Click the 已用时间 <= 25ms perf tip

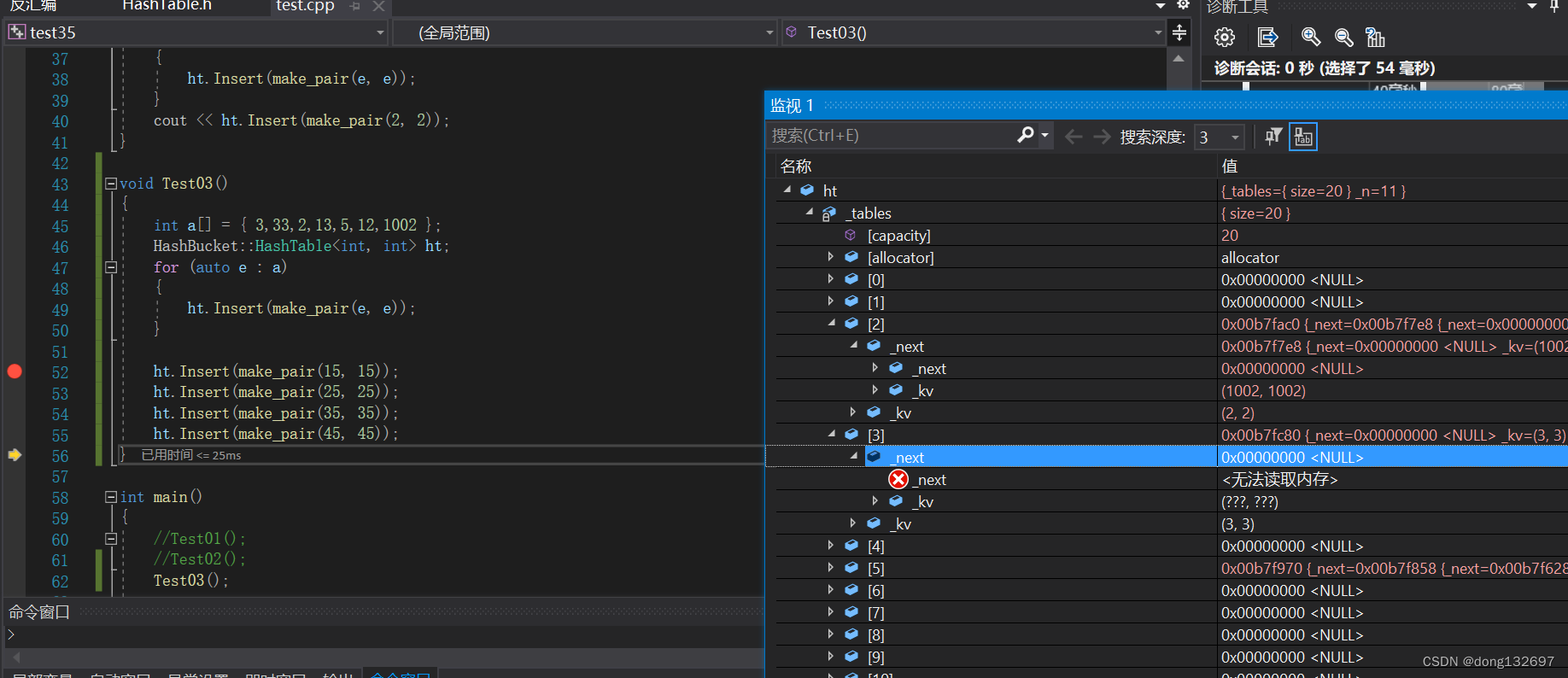(x=191, y=455)
